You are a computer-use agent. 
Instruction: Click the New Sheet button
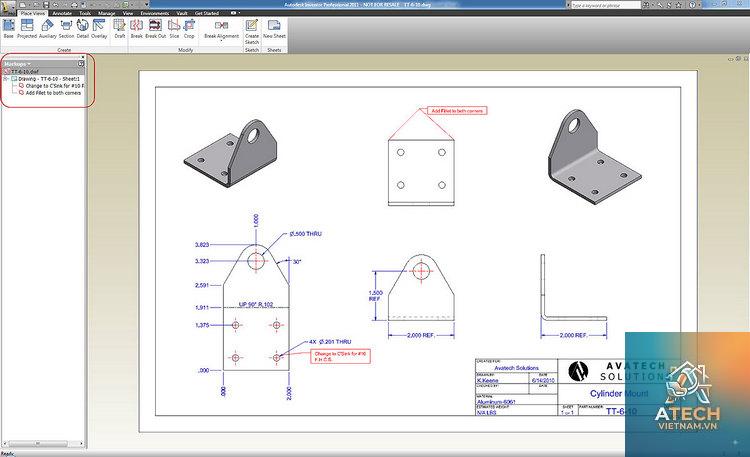(x=274, y=29)
